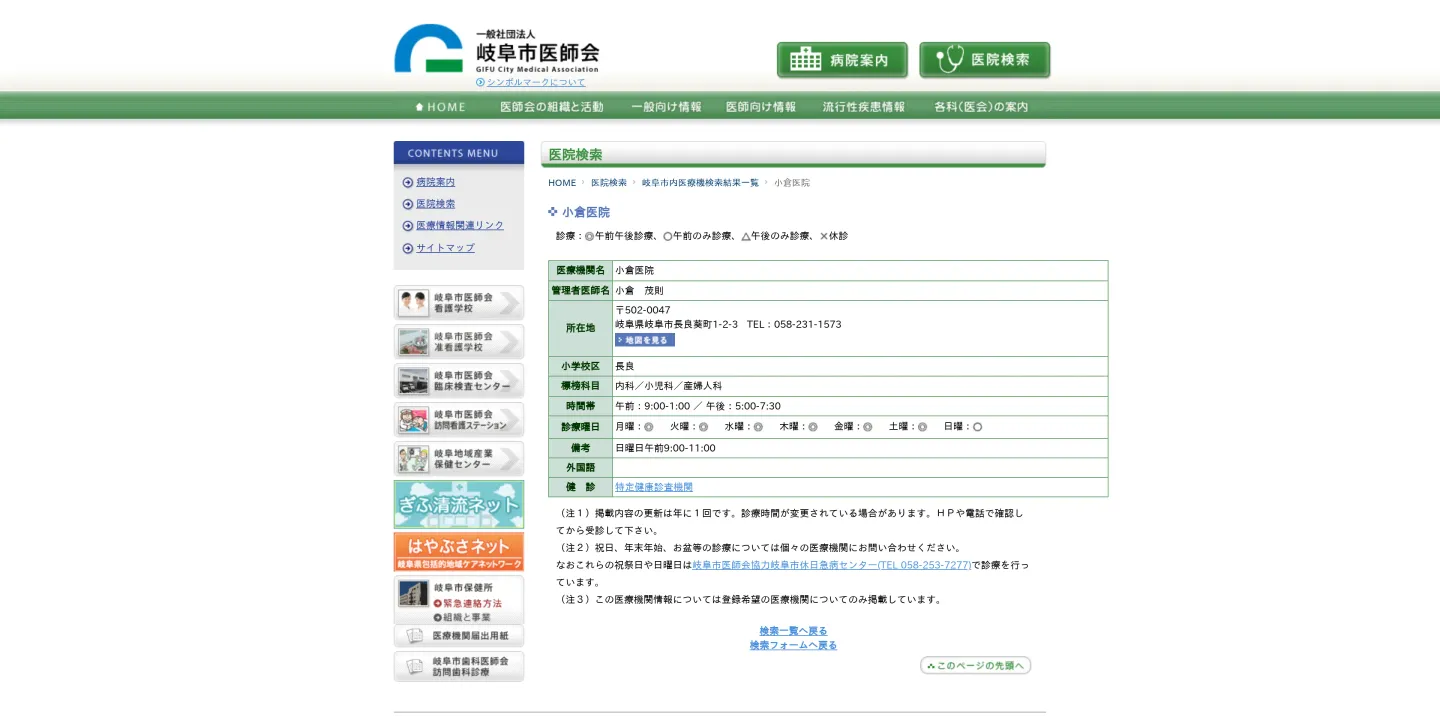This screenshot has height=720, width=1440.
Task: Click 組織と事業 under 岐阜市保健所
Action: [462, 617]
